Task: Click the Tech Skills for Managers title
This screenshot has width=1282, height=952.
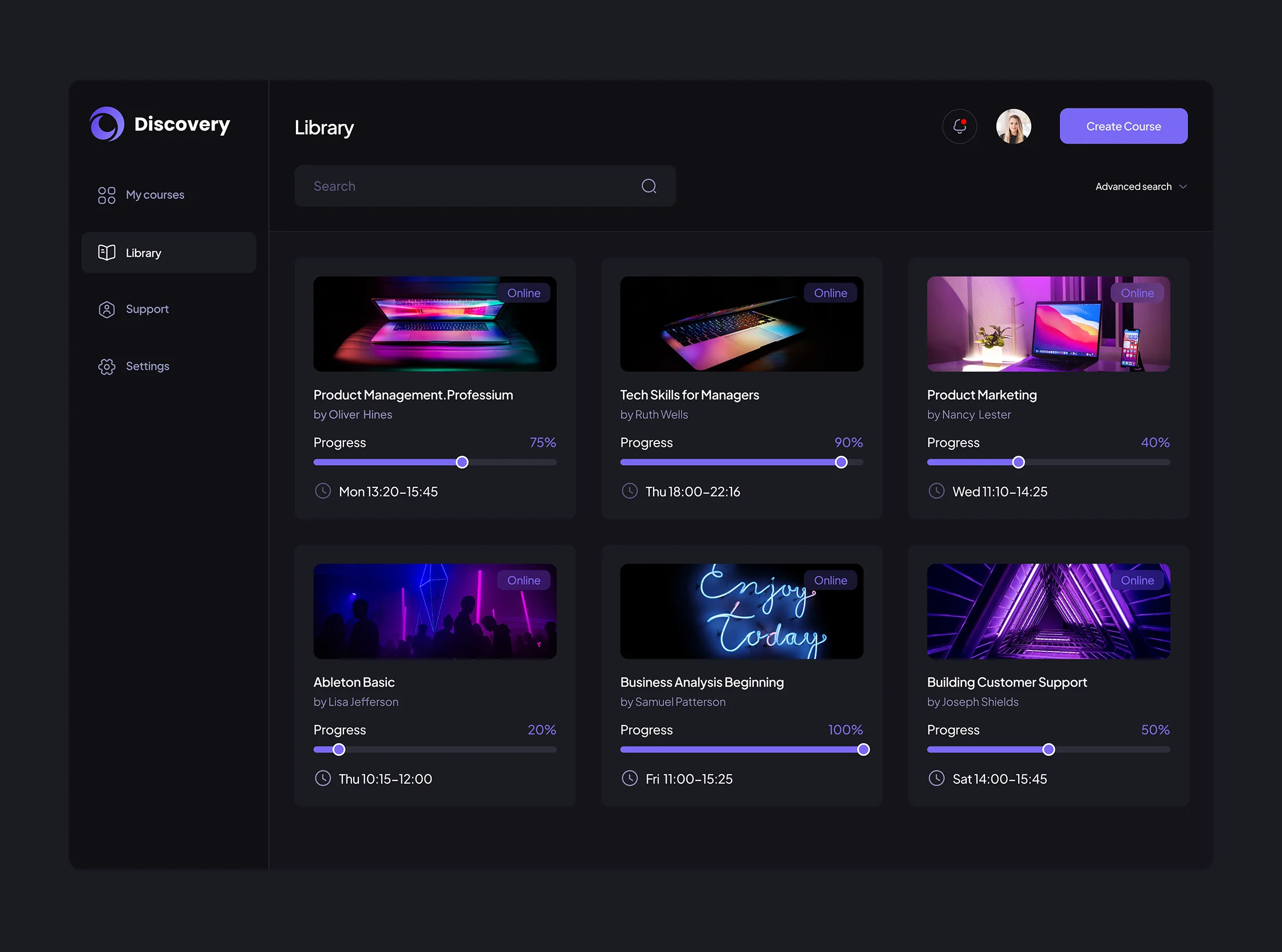Action: coord(690,395)
